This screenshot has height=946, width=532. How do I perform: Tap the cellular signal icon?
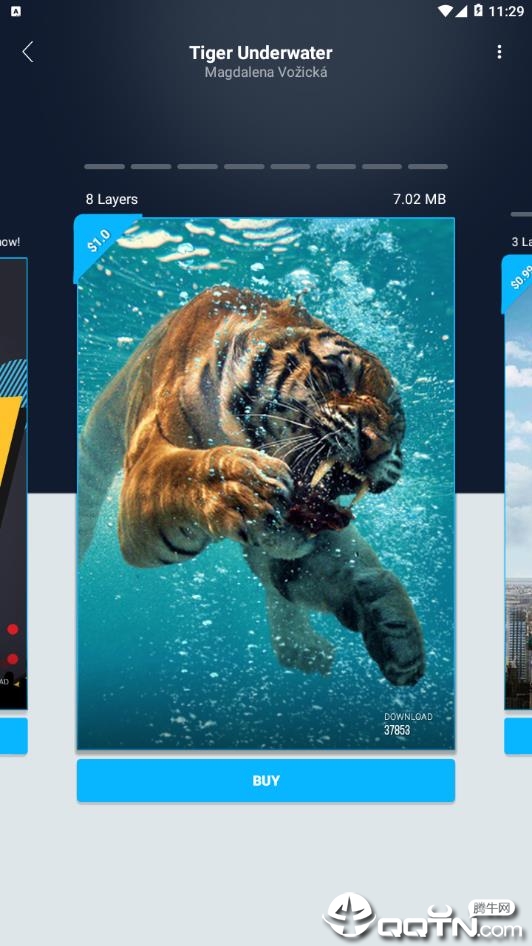463,10
